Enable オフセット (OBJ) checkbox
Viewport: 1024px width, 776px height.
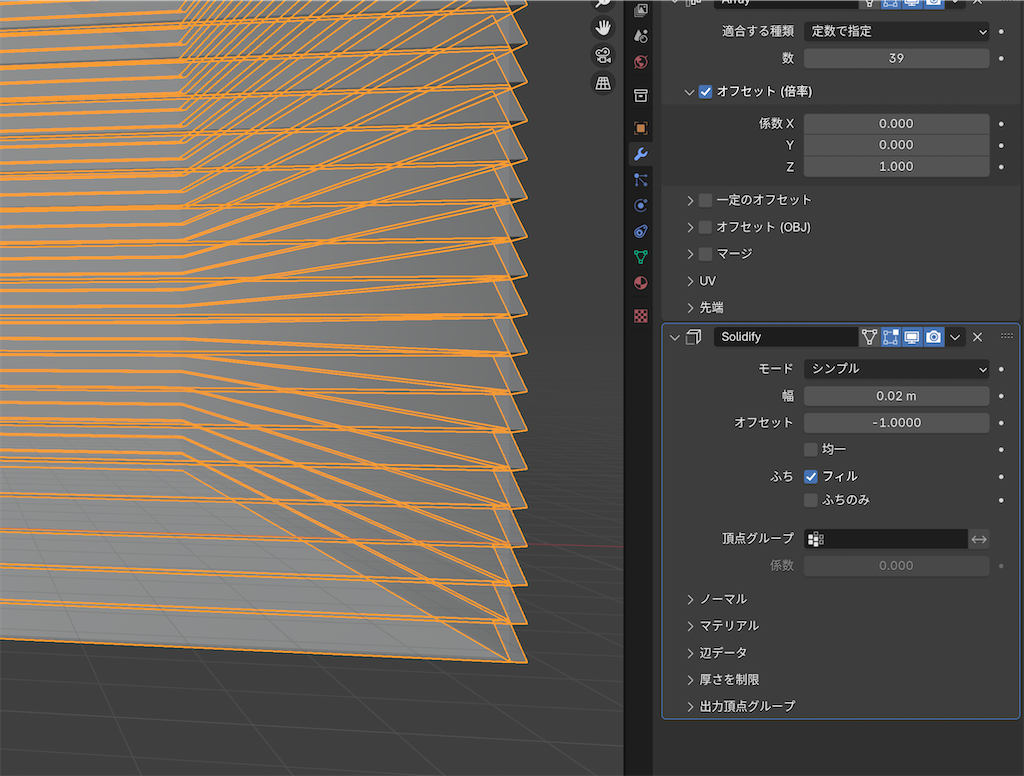click(x=705, y=227)
